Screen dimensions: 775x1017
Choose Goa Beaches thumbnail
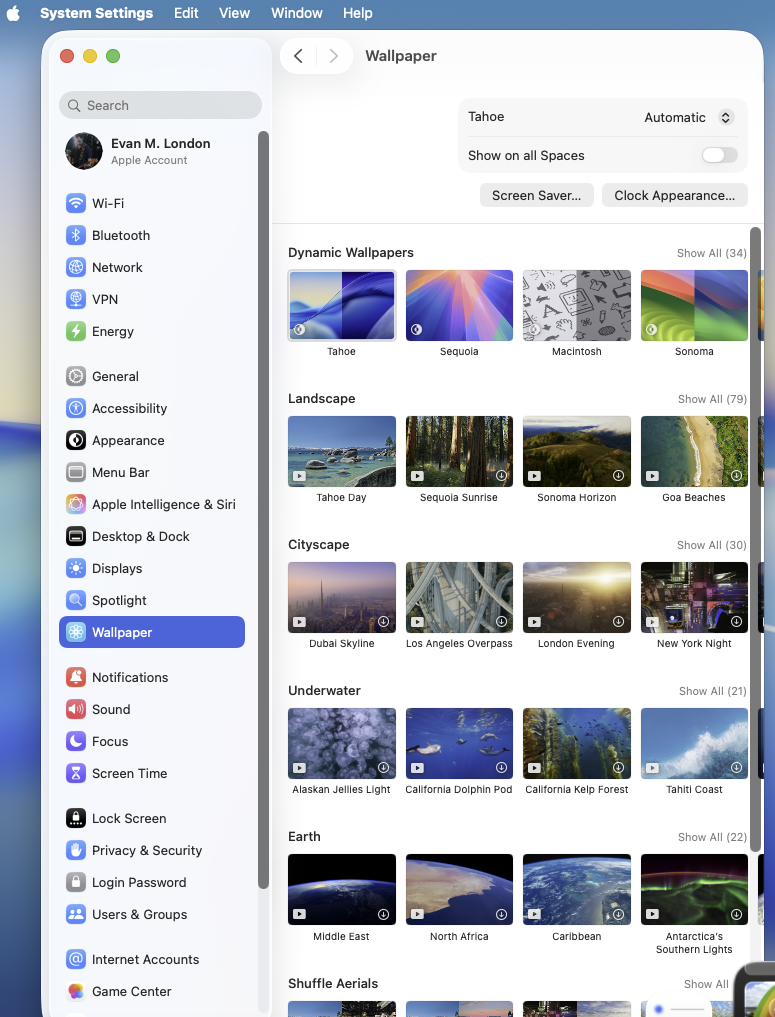694,451
